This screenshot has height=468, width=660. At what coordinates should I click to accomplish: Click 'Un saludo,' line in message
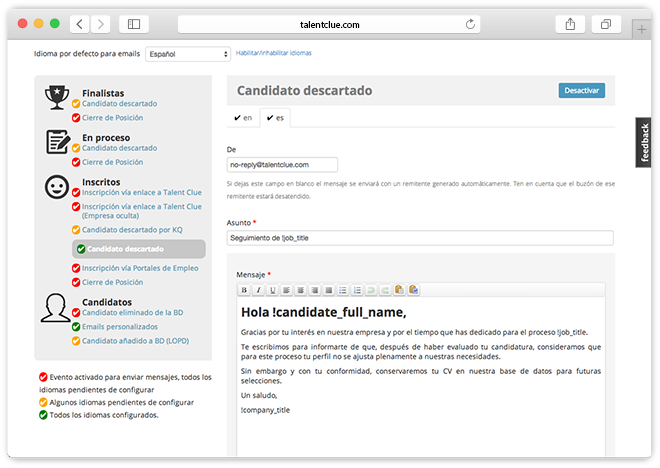point(259,396)
